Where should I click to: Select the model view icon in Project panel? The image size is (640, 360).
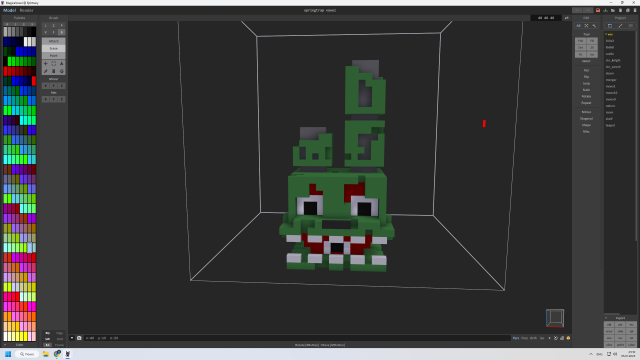tap(610, 26)
